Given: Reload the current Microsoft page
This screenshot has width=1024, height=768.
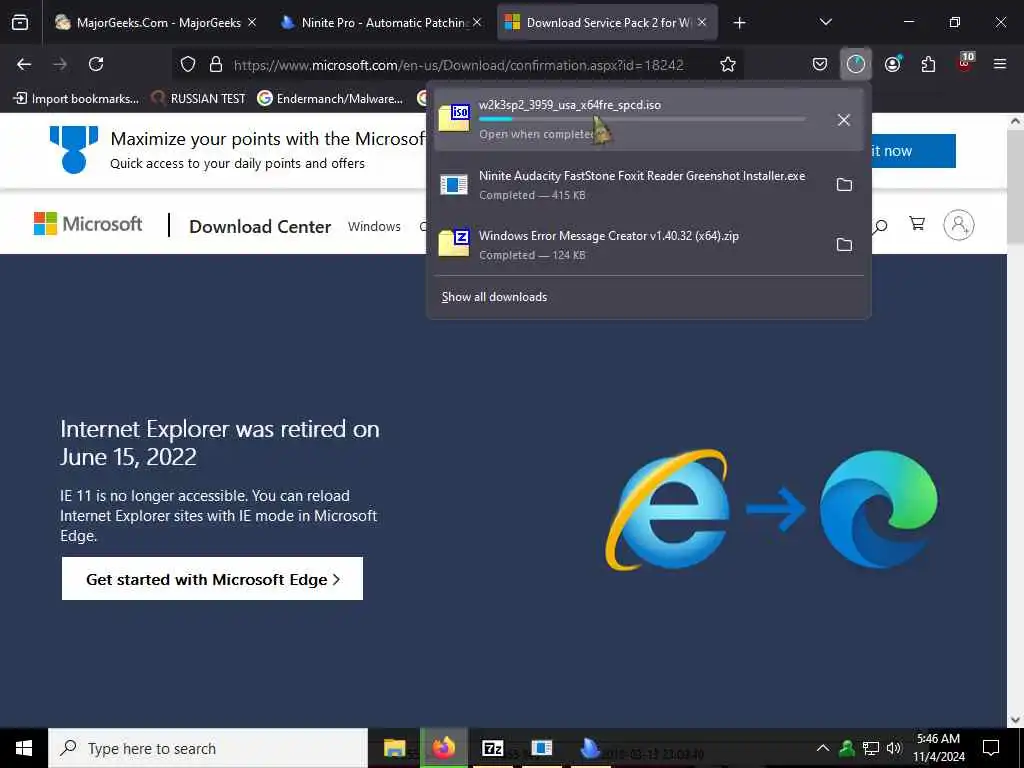Looking at the screenshot, I should tap(96, 64).
